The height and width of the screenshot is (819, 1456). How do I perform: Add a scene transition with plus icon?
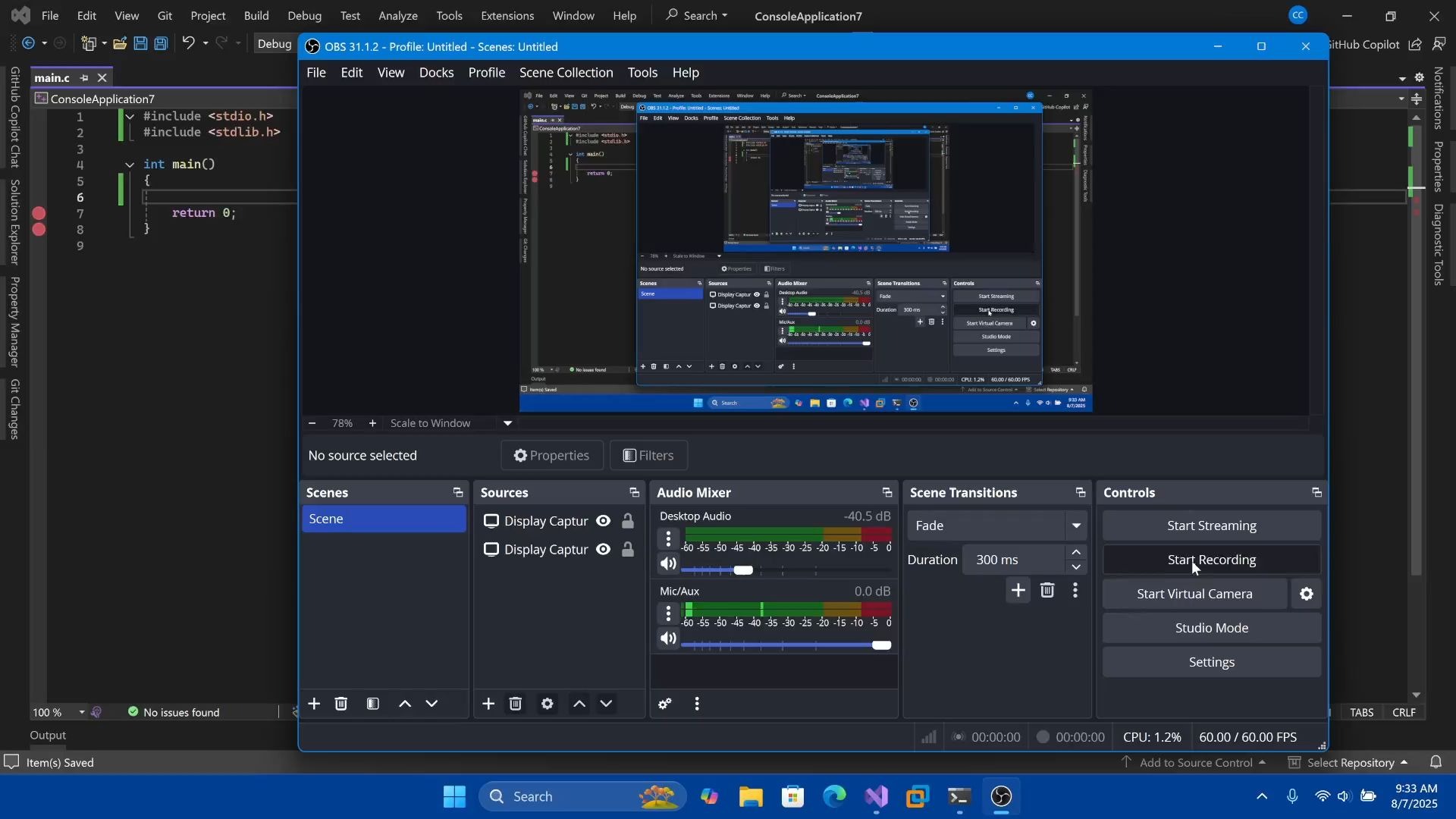[x=1018, y=591]
